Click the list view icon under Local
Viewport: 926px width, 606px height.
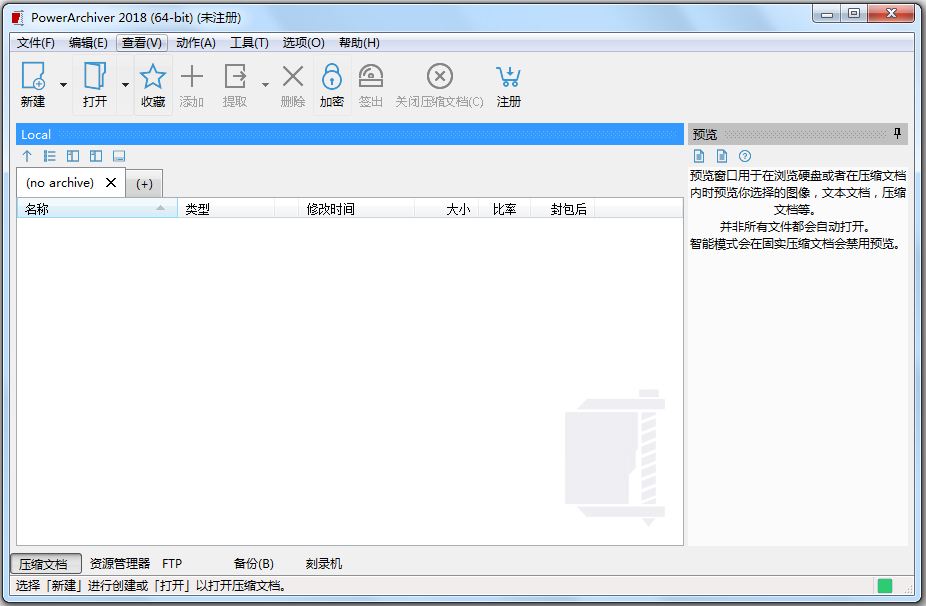50,156
